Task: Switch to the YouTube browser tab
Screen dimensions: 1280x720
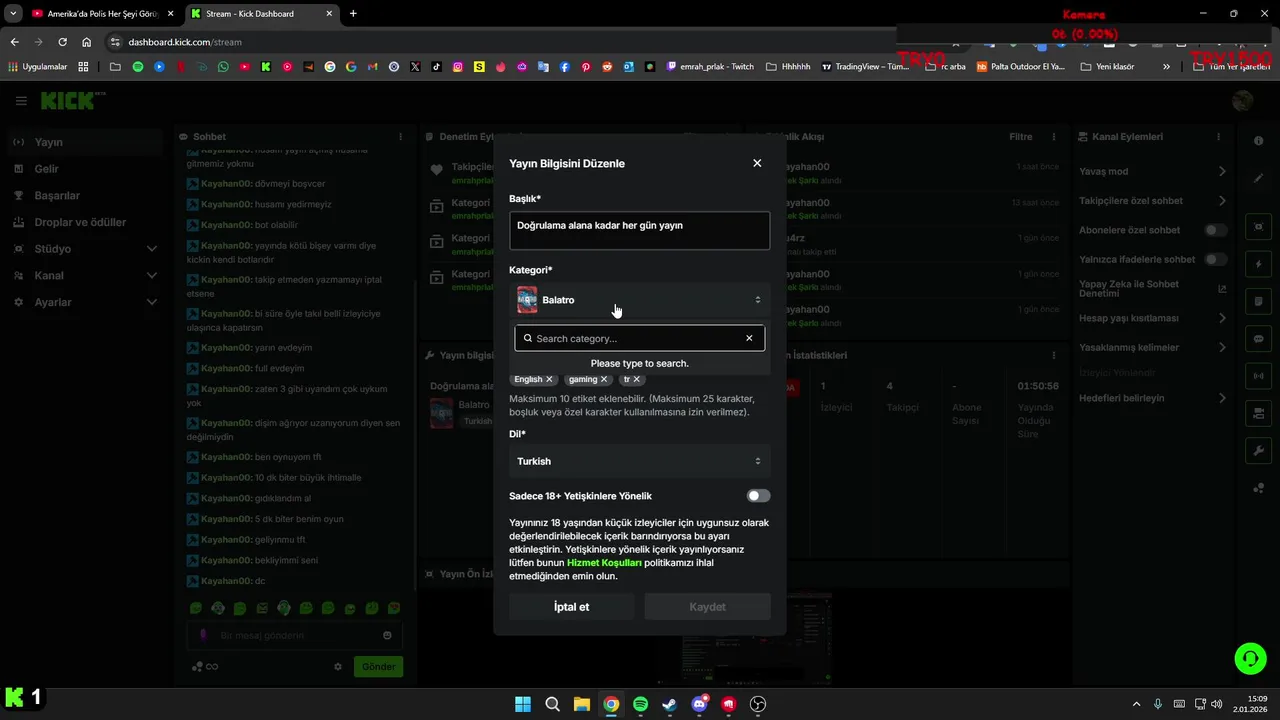Action: (x=102, y=14)
